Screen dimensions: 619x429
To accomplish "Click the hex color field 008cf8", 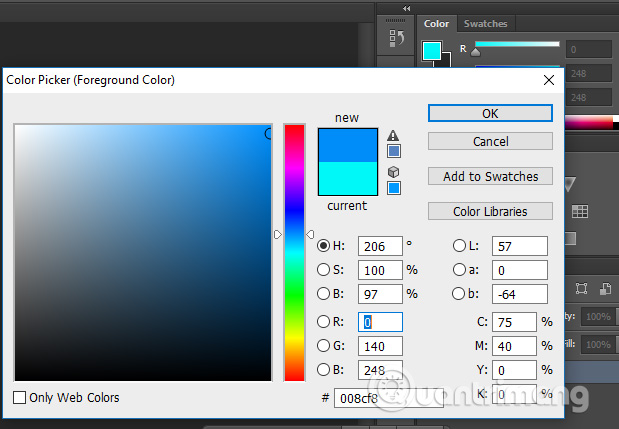I will 388,398.
